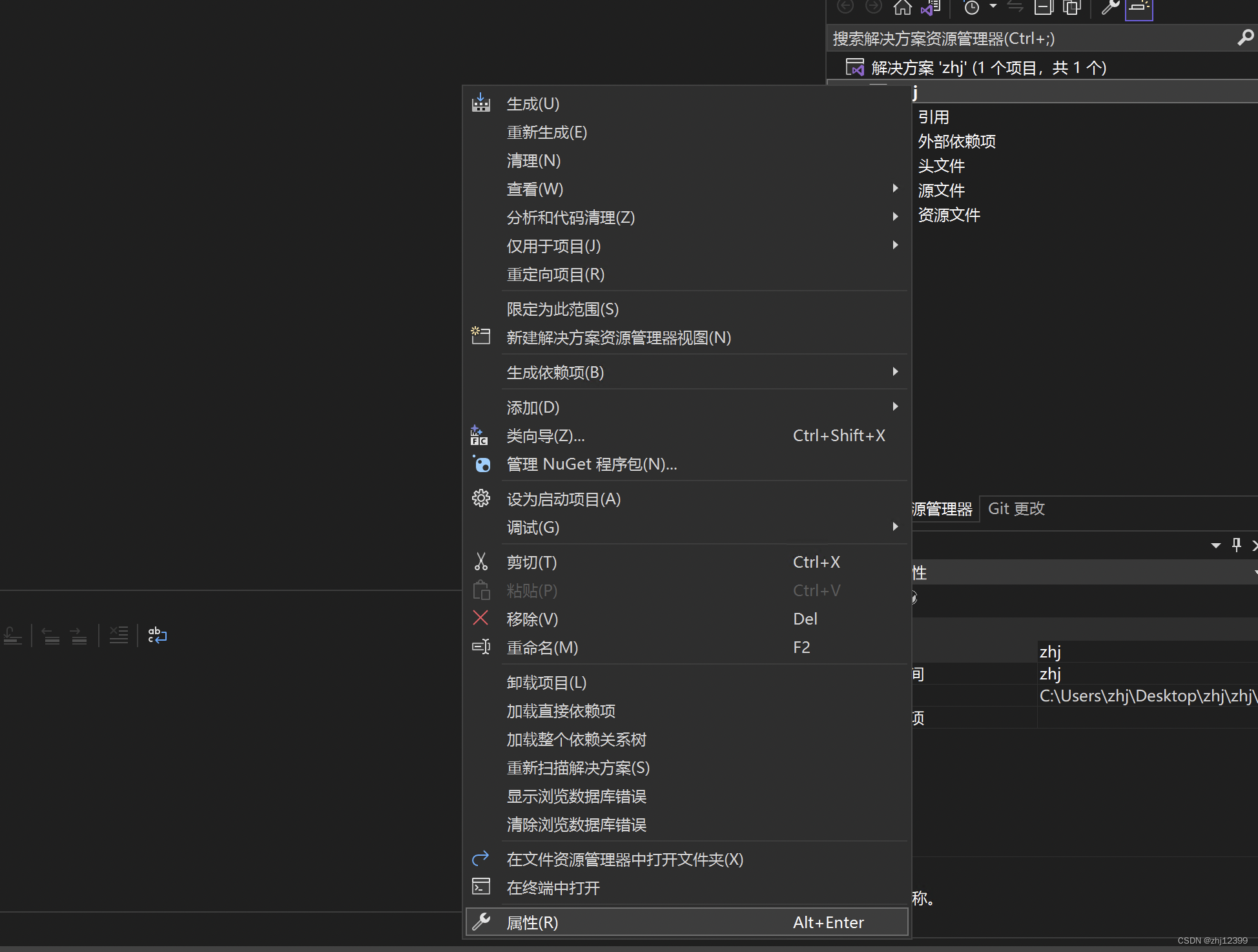Select the 引用 tree item
Viewport: 1258px width, 952px height.
coord(934,117)
